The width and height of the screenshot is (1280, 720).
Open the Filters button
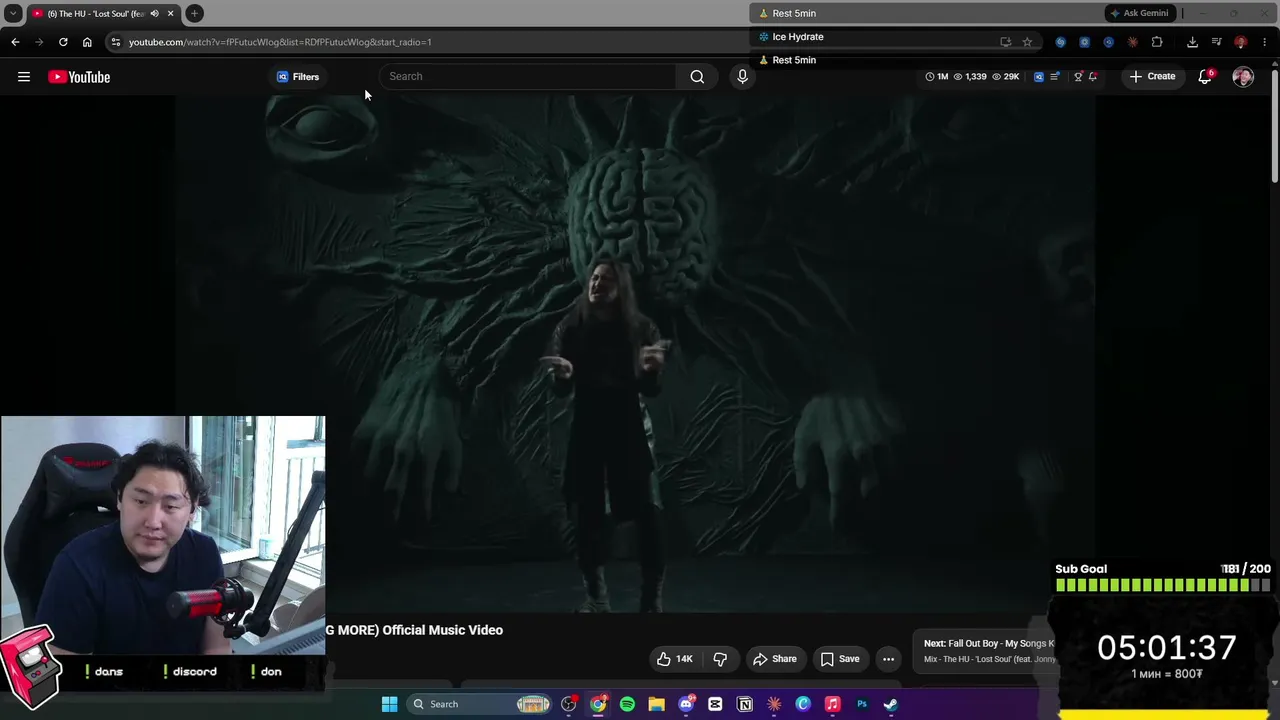click(298, 77)
